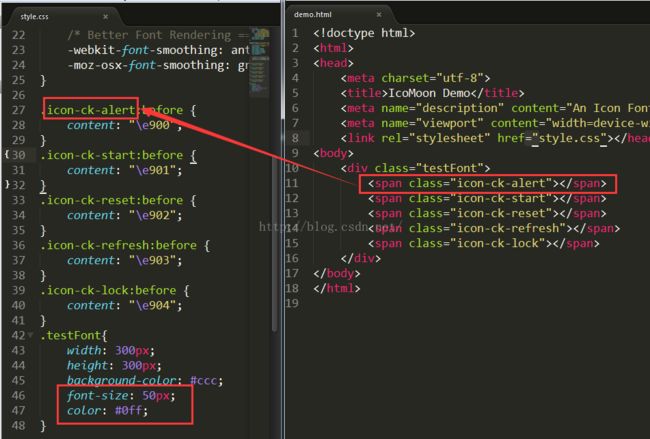Image resolution: width=650 pixels, height=439 pixels.
Task: Click the meta name="description" line
Action: pyautogui.click(x=495, y=108)
